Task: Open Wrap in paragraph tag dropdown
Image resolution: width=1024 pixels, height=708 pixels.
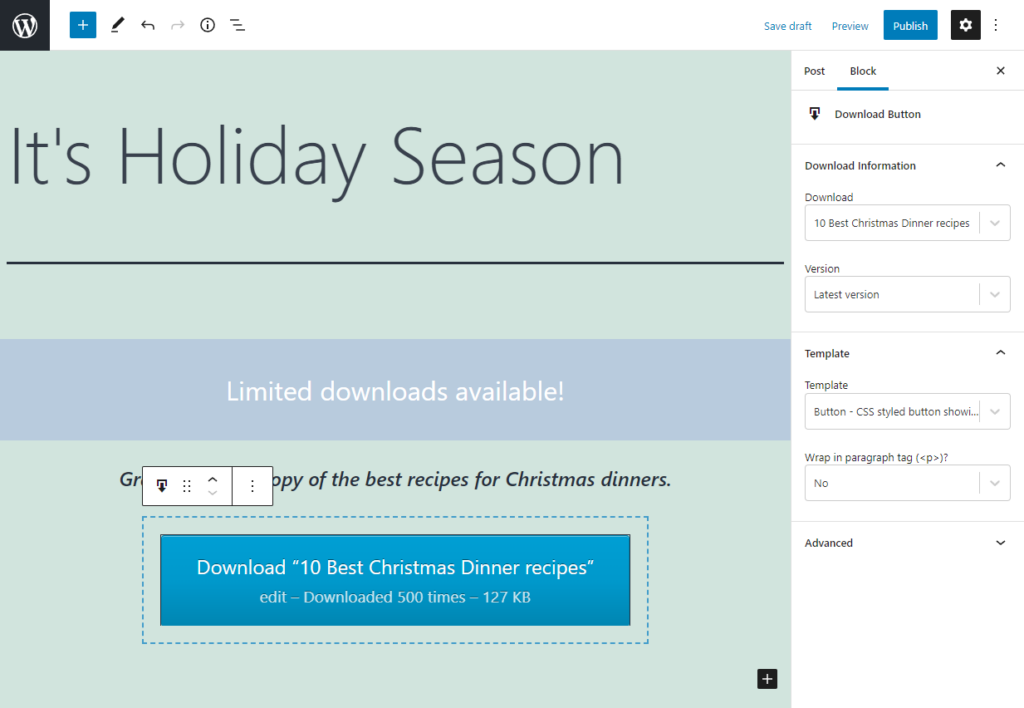Action: [x=907, y=483]
